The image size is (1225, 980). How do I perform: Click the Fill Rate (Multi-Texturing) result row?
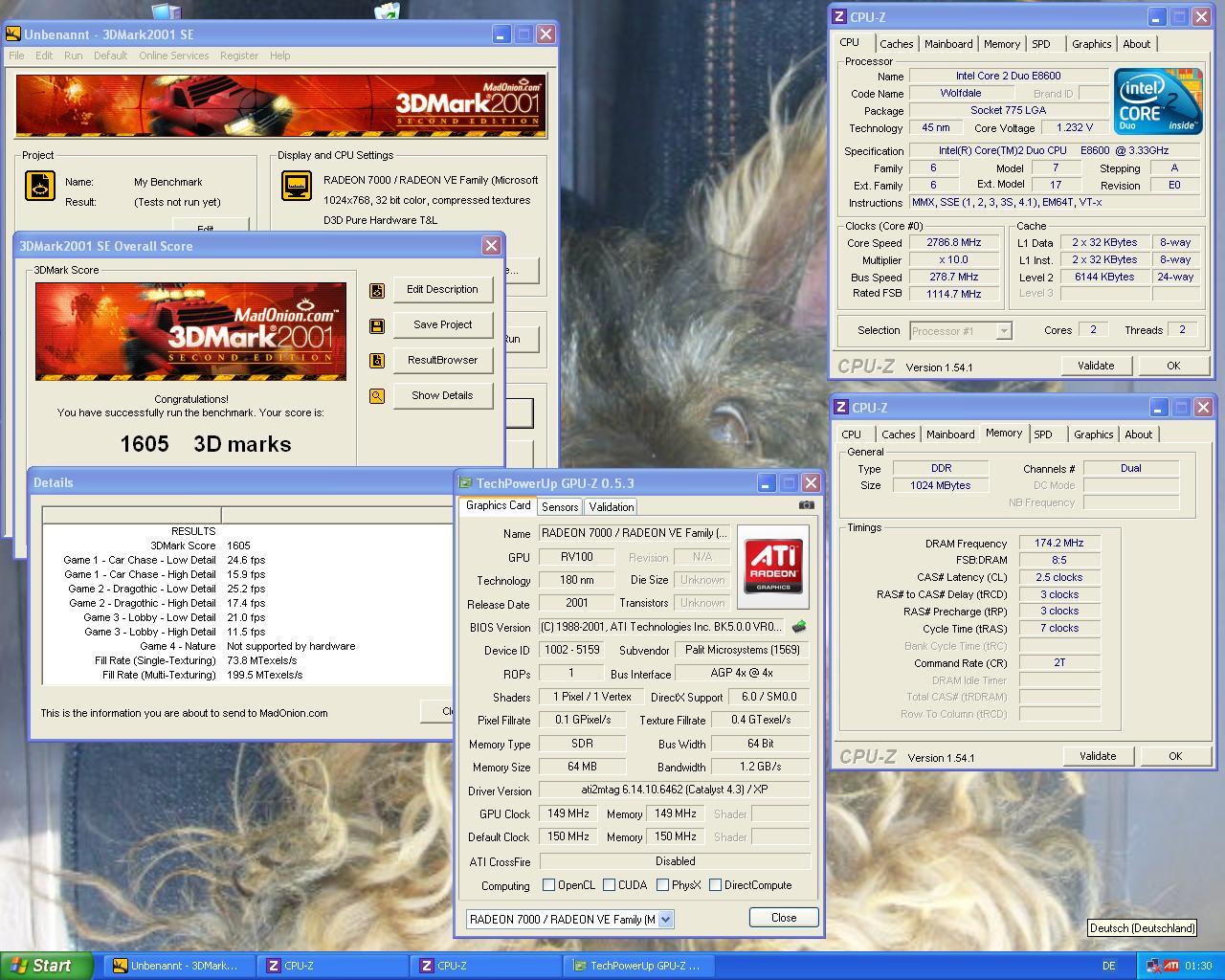(x=247, y=675)
